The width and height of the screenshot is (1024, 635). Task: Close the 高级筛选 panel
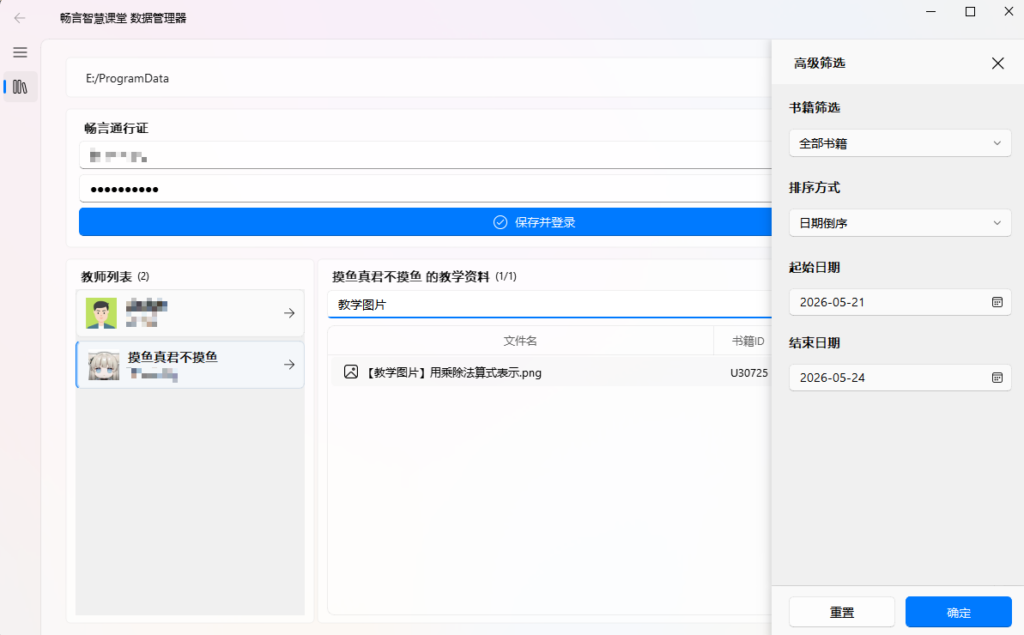point(998,63)
